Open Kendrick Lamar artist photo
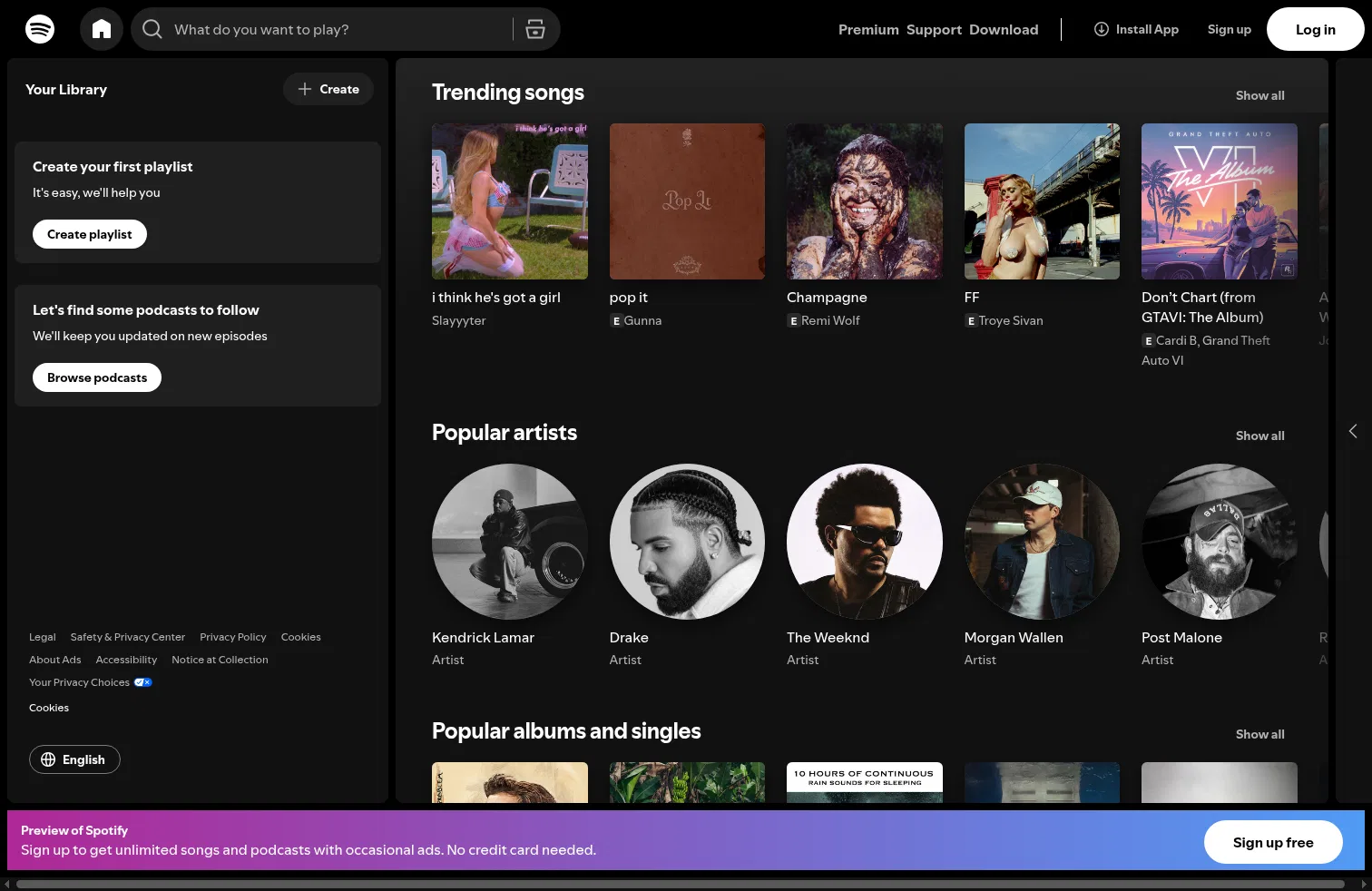 [x=510, y=542]
